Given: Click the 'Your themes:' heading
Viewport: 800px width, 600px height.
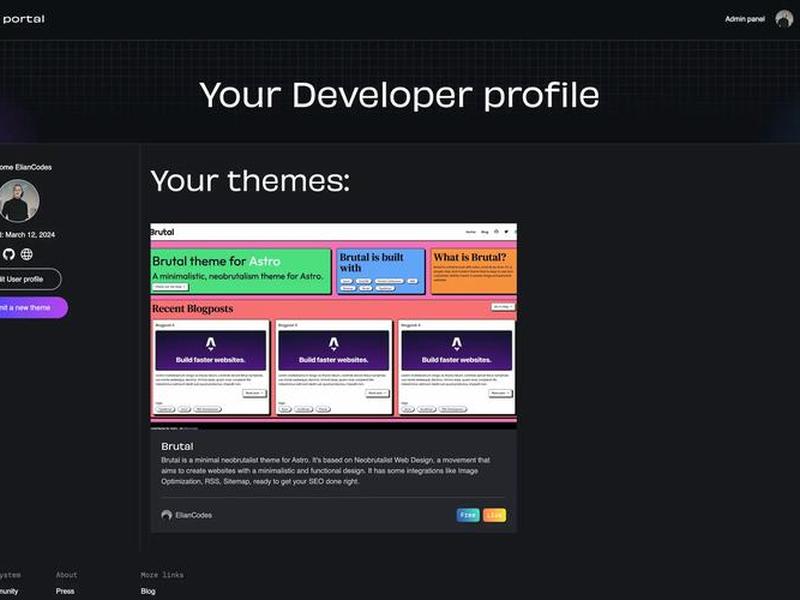Looking at the screenshot, I should click(251, 181).
